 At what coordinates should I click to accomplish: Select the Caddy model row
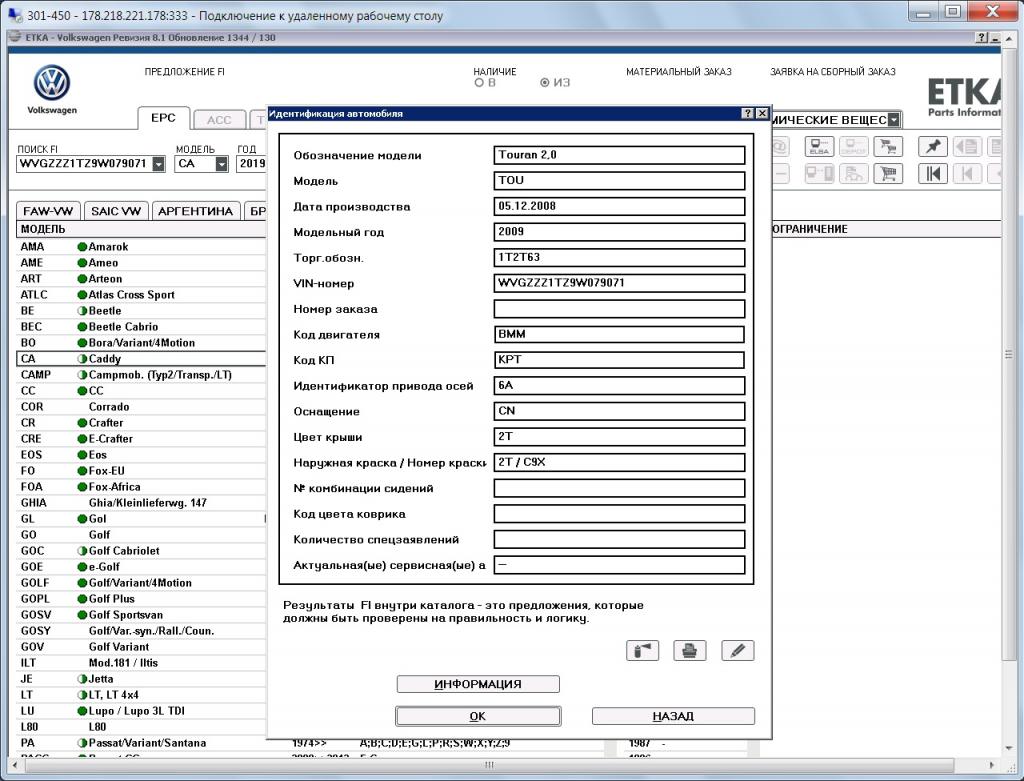click(140, 359)
